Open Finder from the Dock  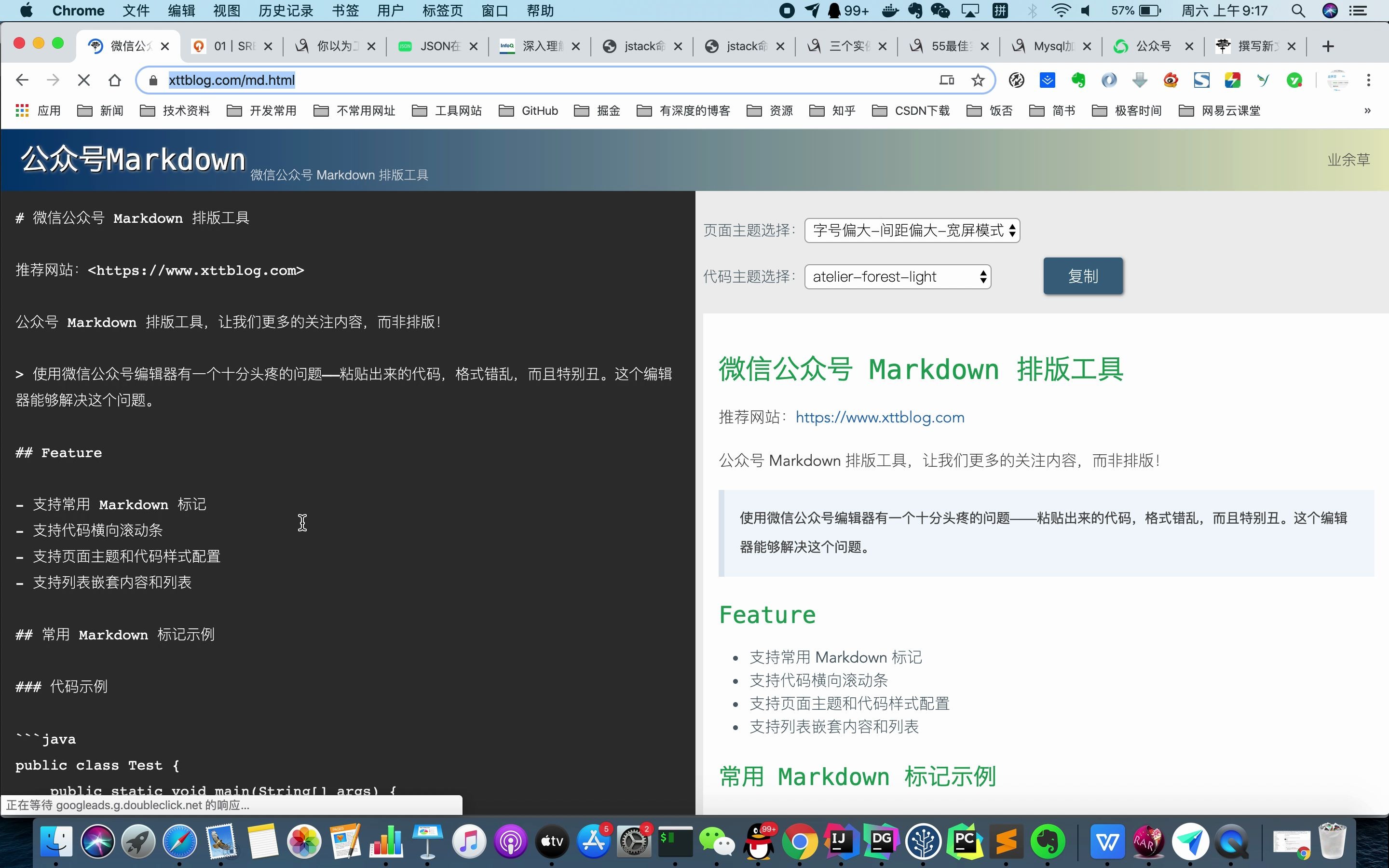pos(56,842)
